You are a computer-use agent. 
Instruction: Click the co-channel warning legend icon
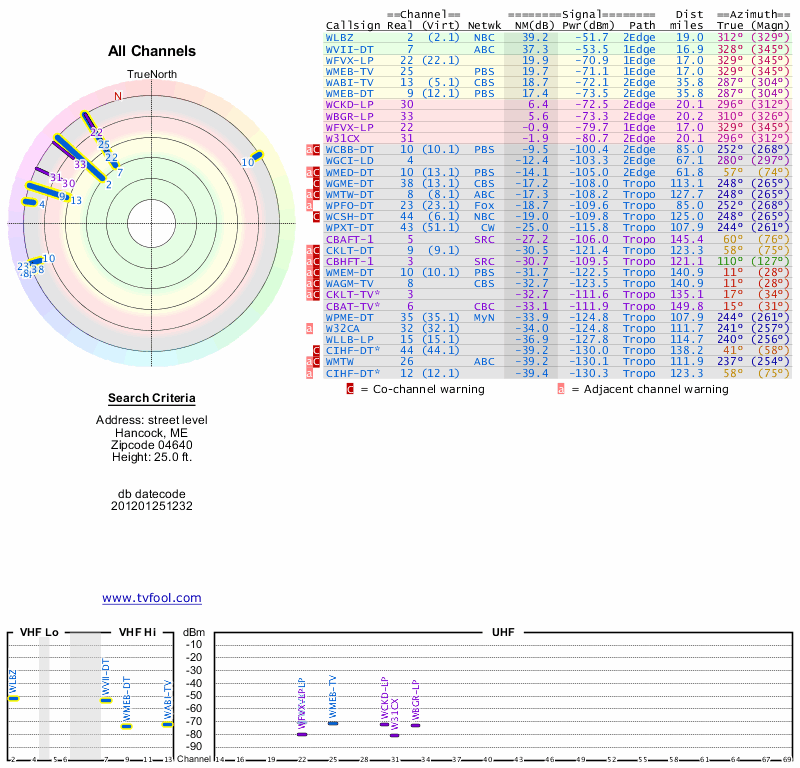(x=350, y=389)
